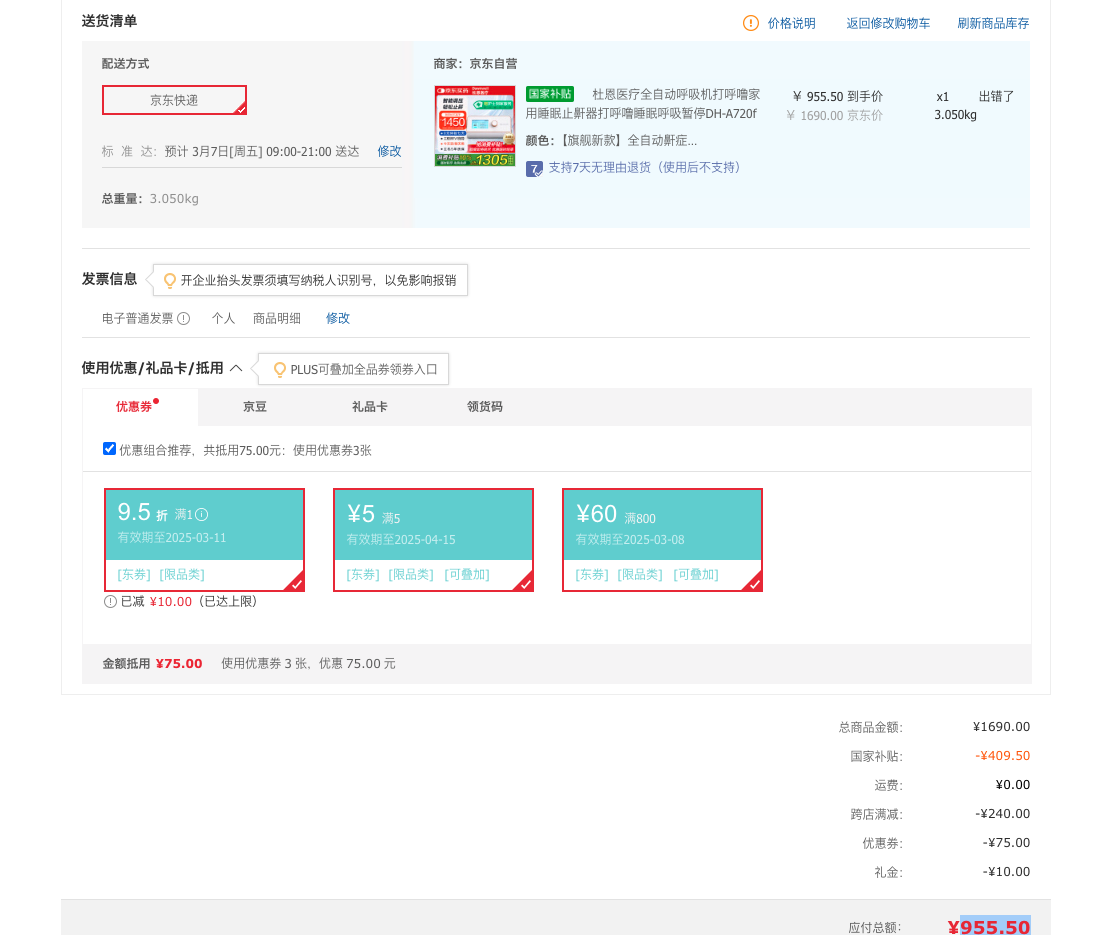
Task: Click the 金额抵用 ¥75.00 amount
Action: 179,664
